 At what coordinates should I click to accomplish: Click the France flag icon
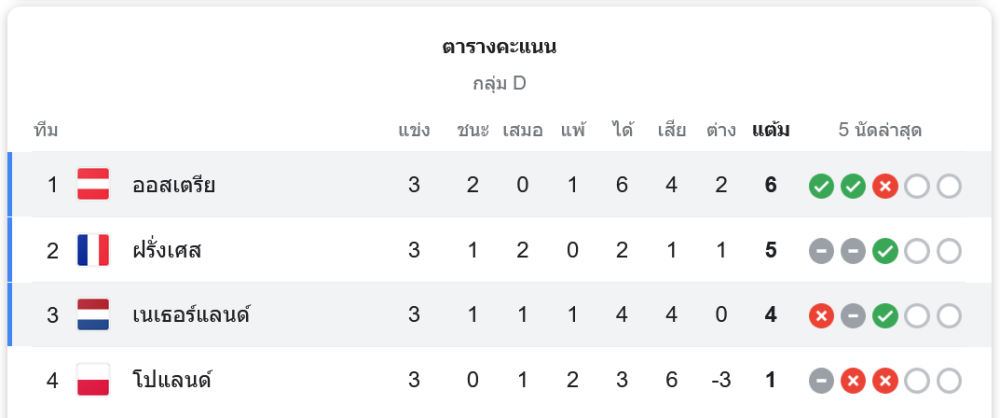click(x=93, y=250)
